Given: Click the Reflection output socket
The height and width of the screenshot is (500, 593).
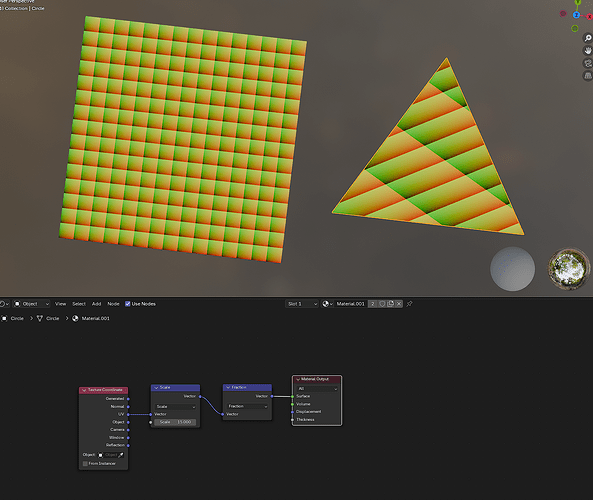Looking at the screenshot, I should [x=128, y=445].
